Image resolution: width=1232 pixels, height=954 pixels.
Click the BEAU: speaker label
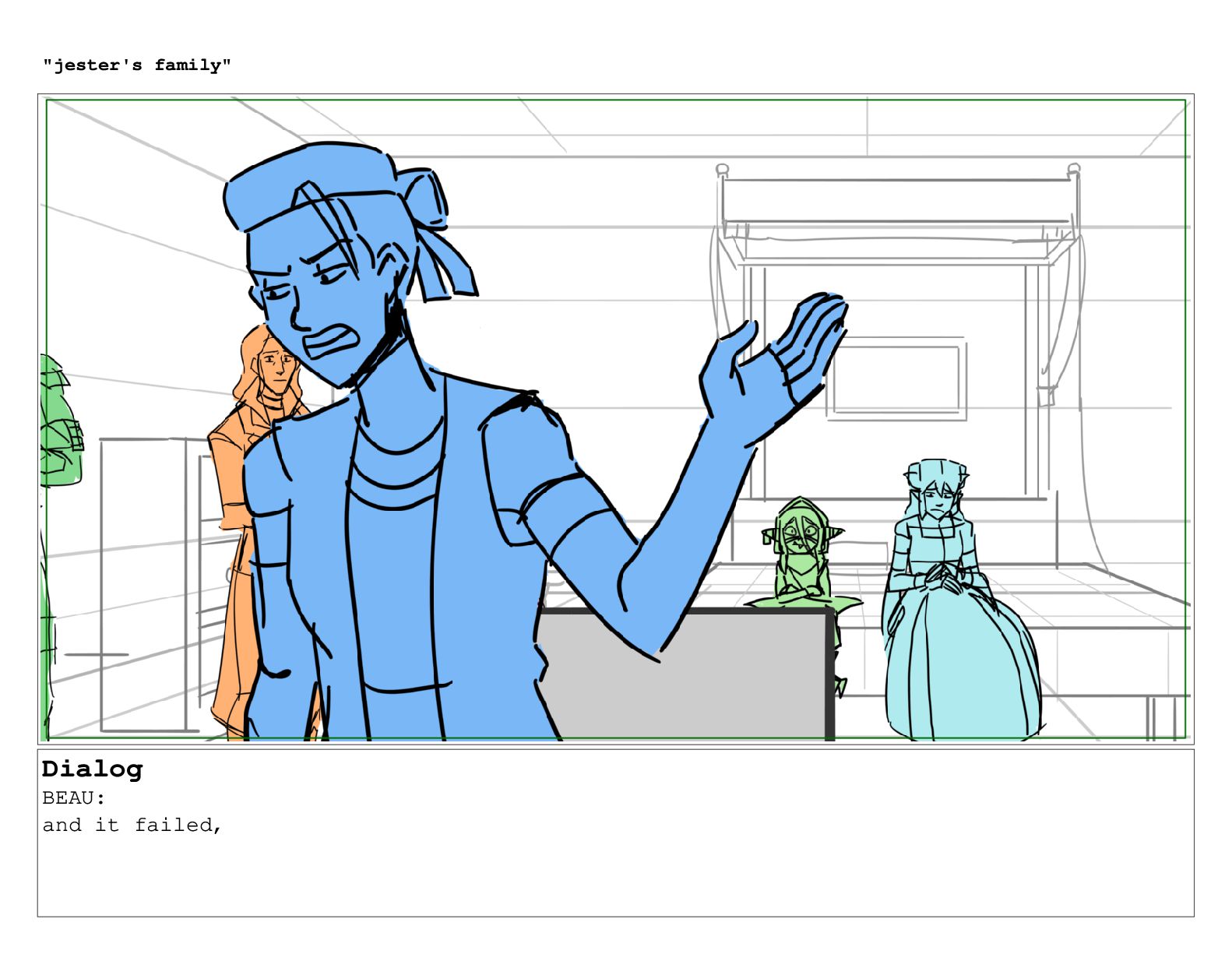click(x=74, y=797)
